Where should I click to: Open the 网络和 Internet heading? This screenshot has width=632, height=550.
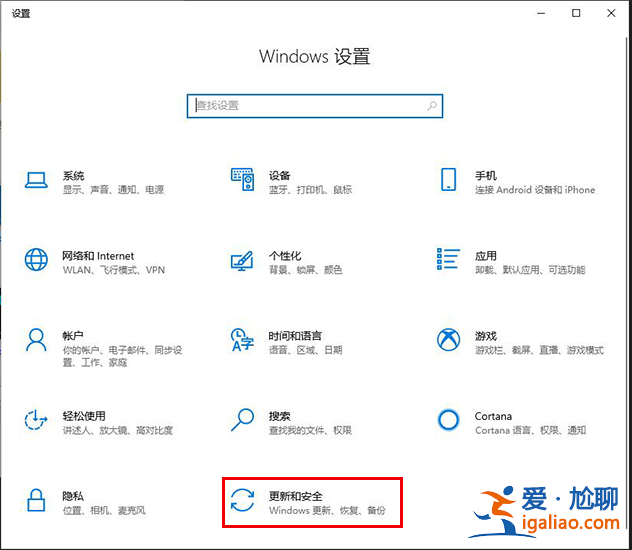[98, 256]
